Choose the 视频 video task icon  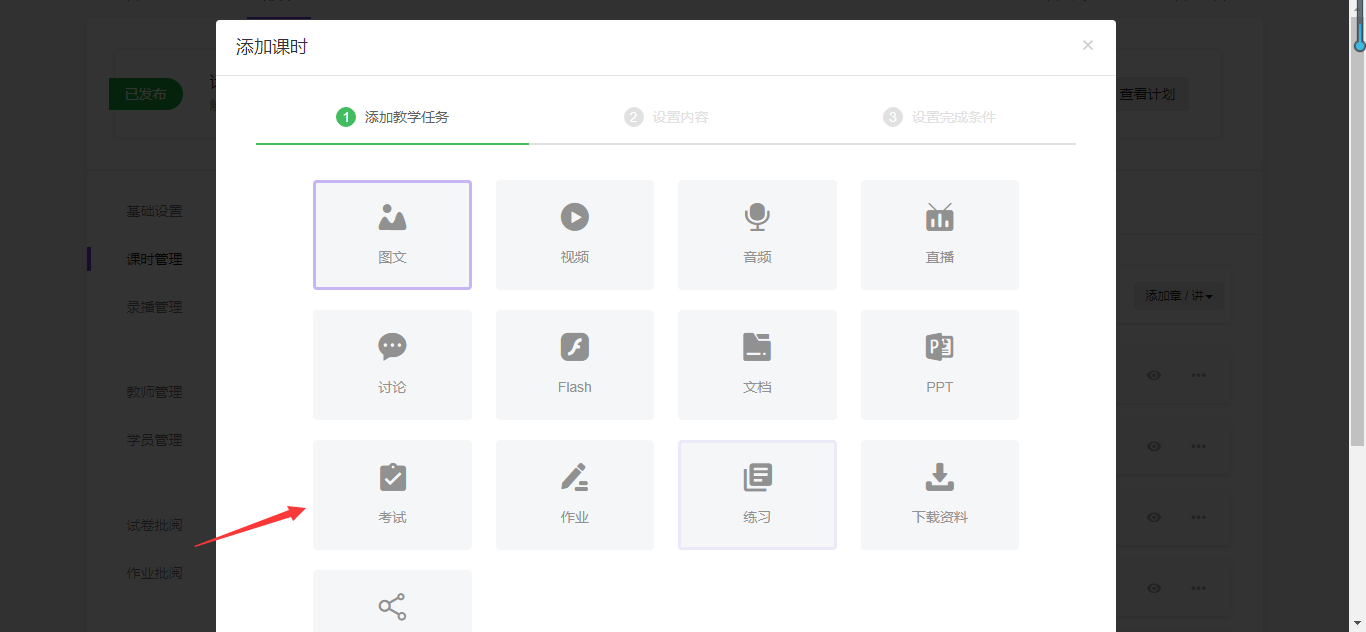click(x=574, y=218)
